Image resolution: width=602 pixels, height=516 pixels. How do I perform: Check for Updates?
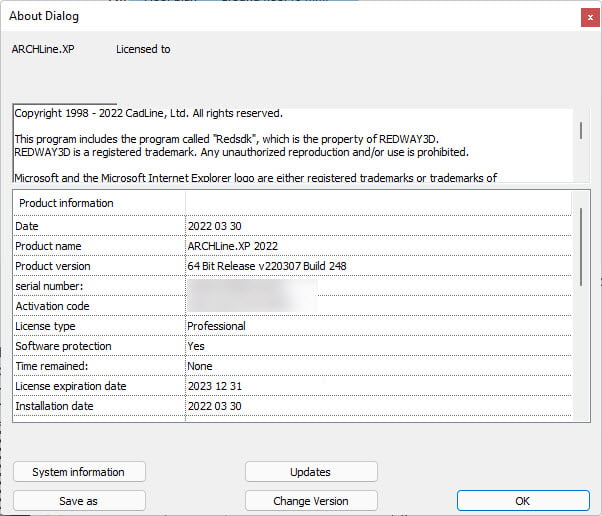point(311,471)
